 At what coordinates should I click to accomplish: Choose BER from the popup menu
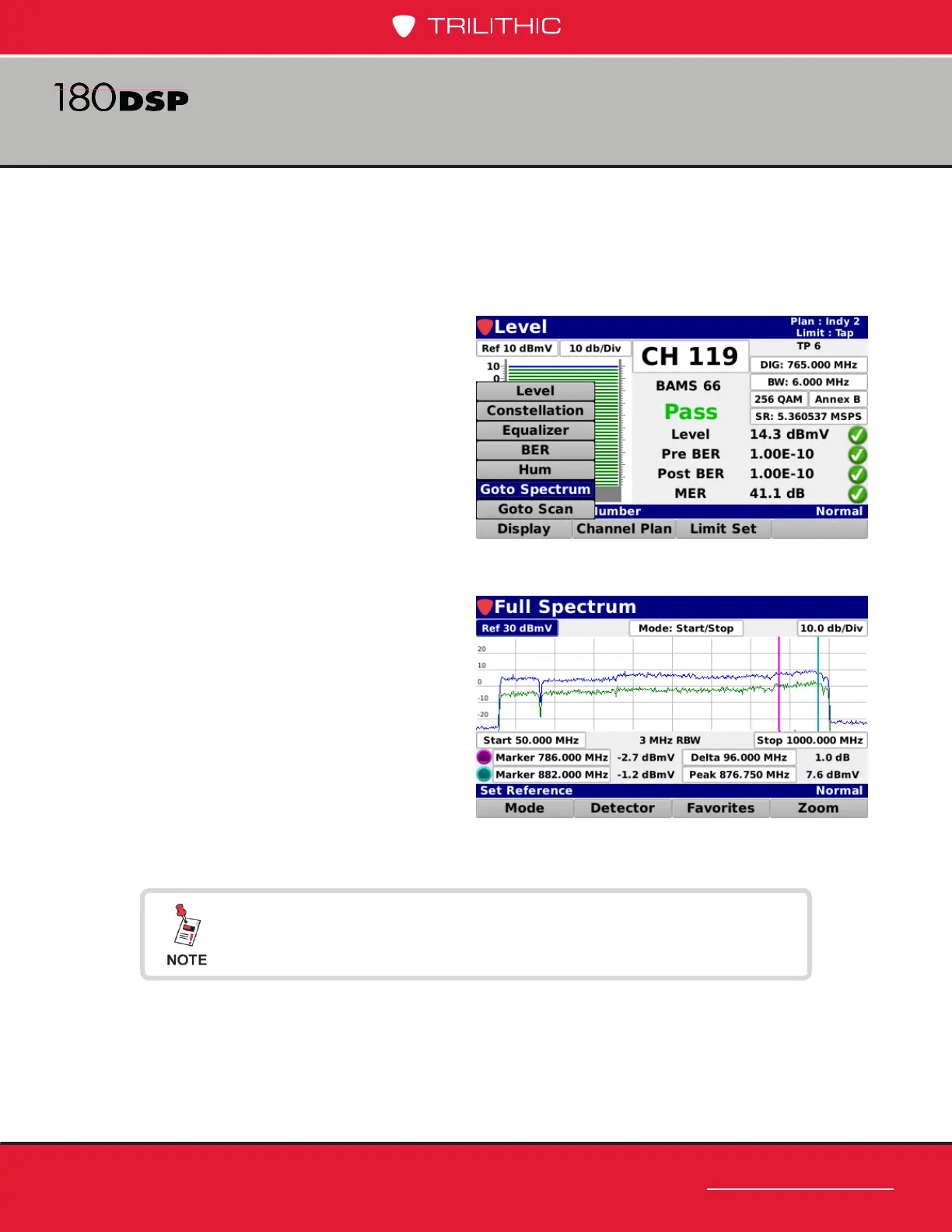point(535,450)
